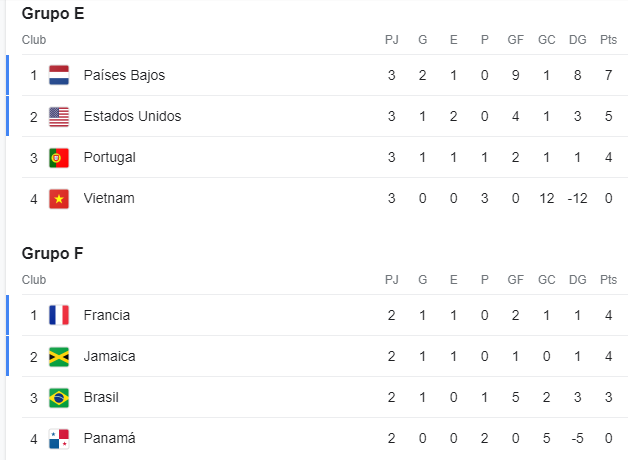Open the Países Bajos team link
The width and height of the screenshot is (628, 460).
tap(124, 75)
